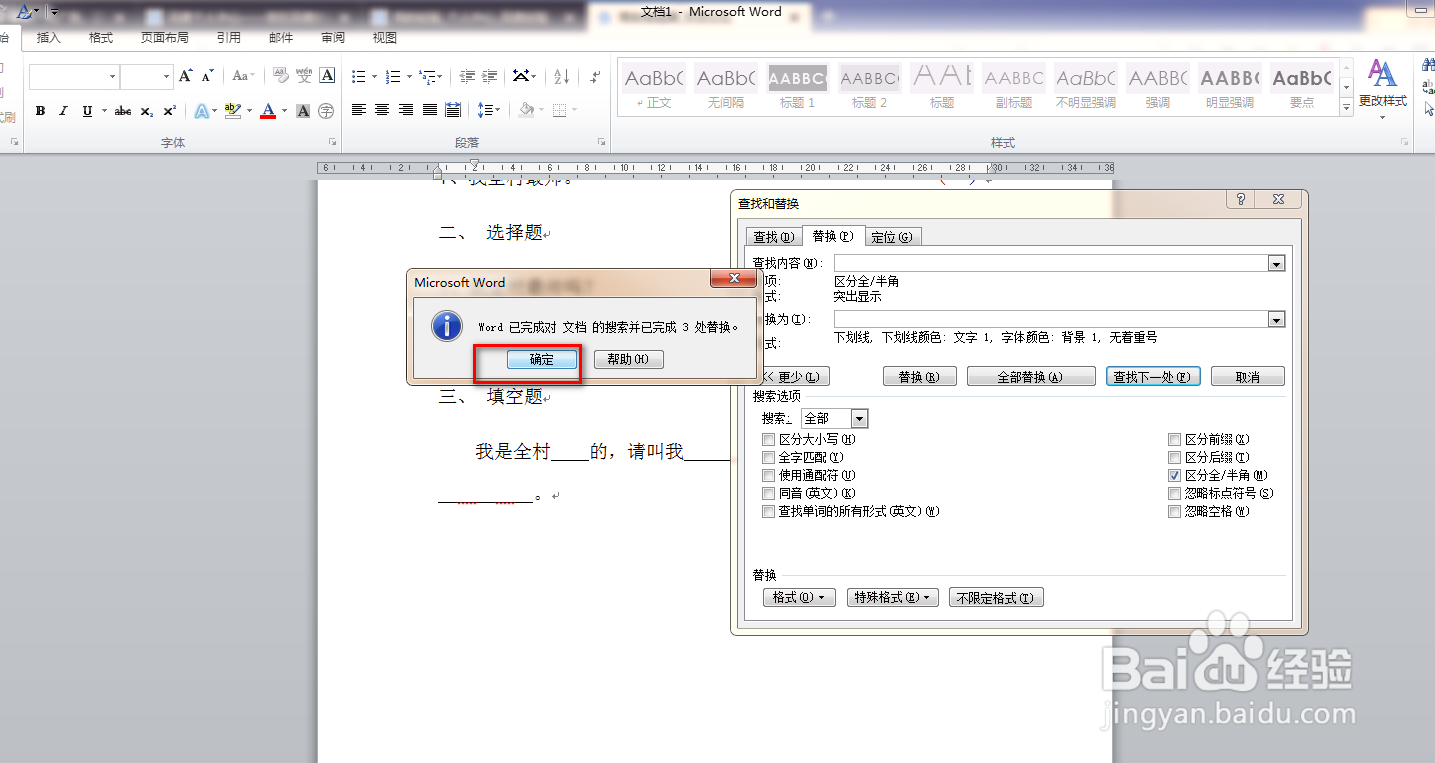Click 帮助 button in message box

pos(628,359)
